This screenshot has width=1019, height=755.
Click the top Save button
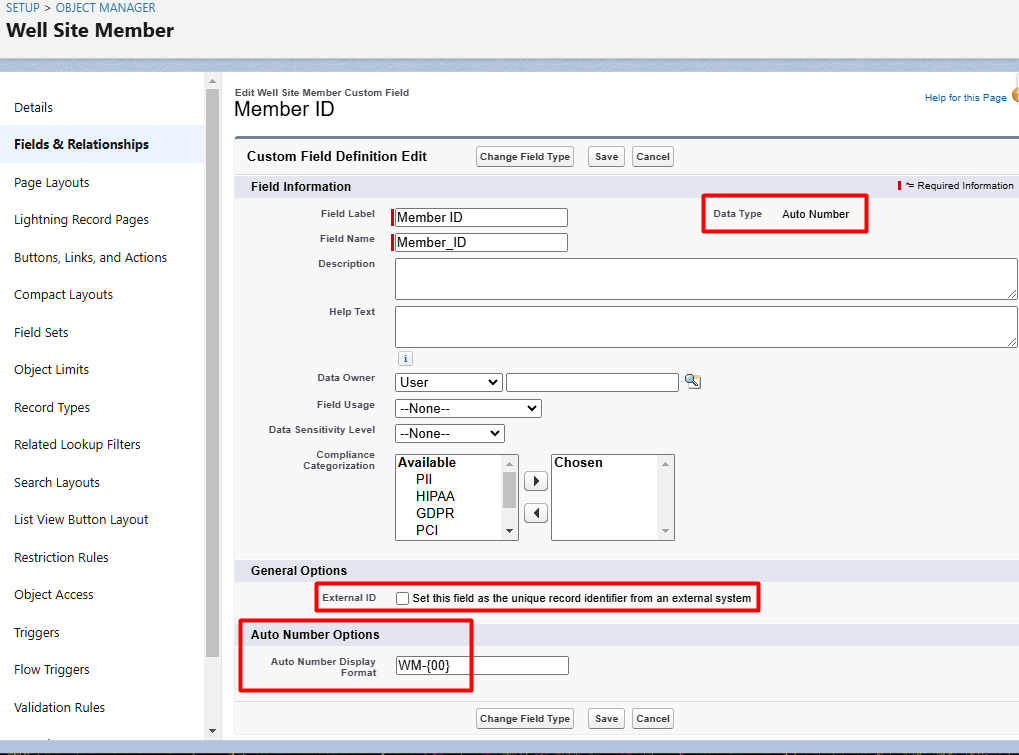click(606, 157)
